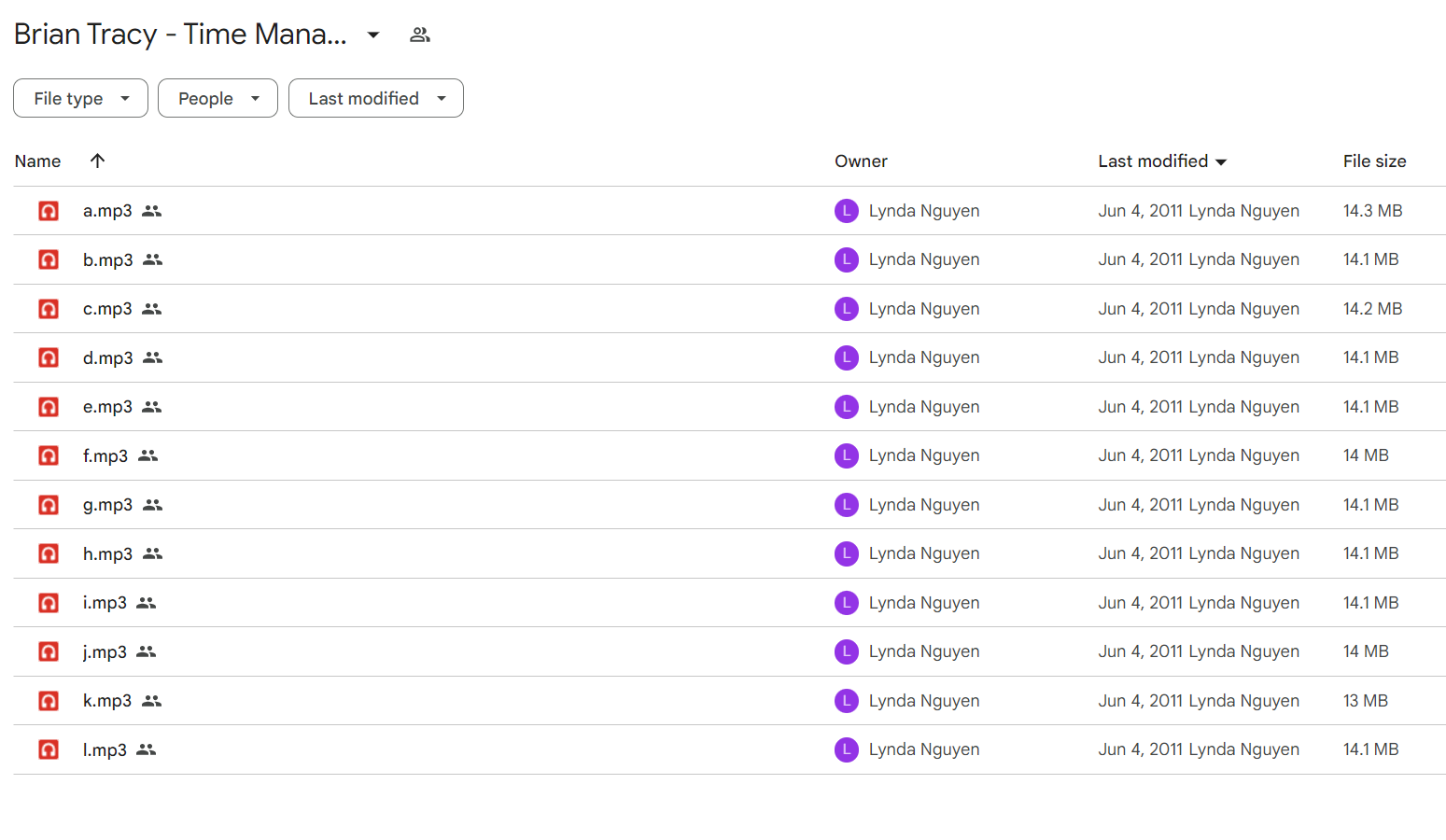
Task: Click the shared people icon beside h.mp3
Action: pos(153,553)
